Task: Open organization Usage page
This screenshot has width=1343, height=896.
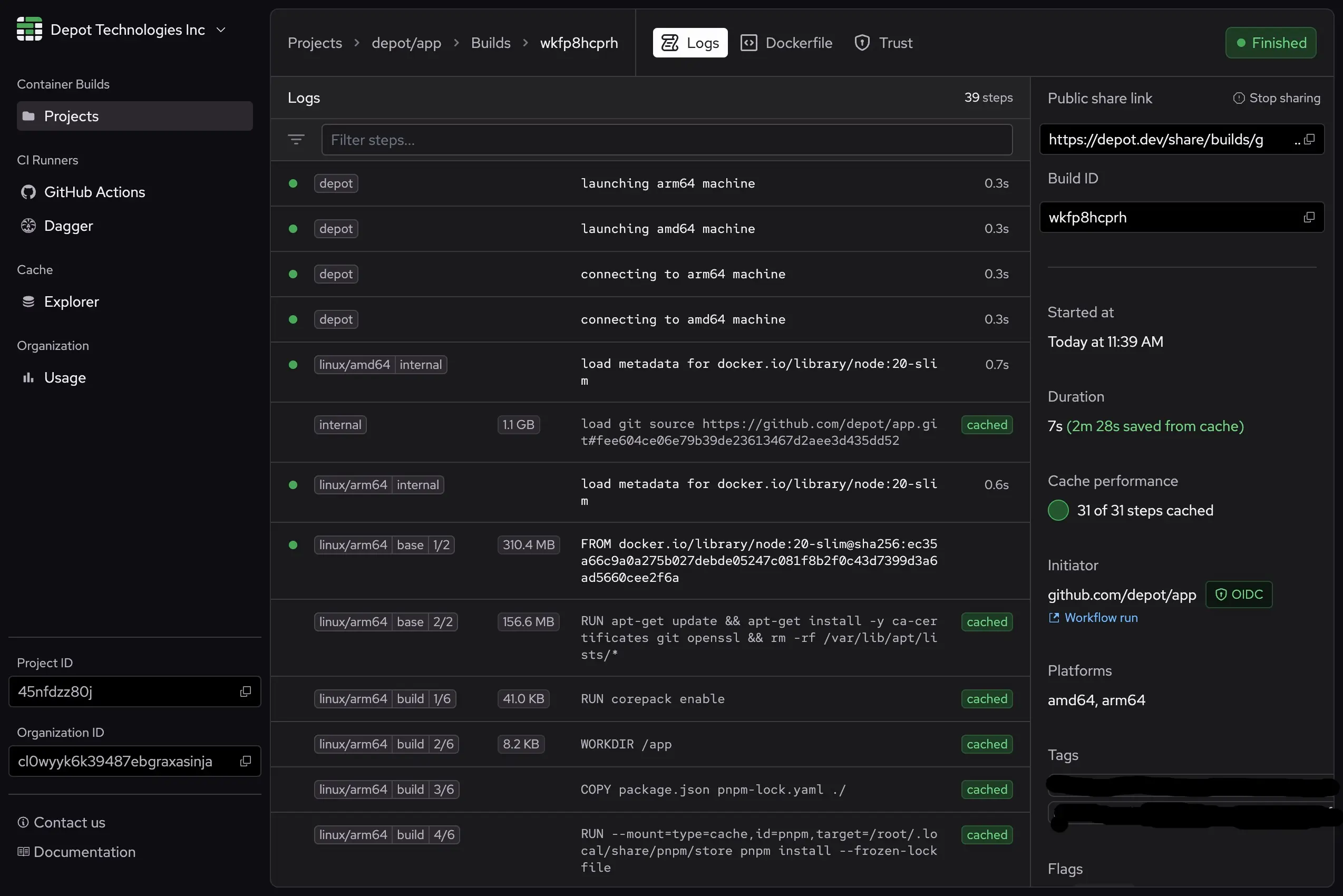Action: pos(65,378)
